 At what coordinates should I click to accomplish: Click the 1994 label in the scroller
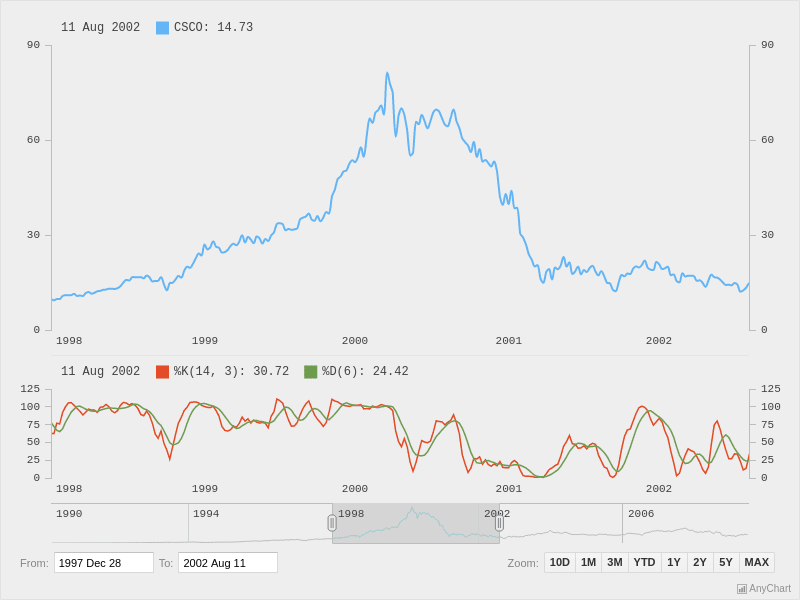[206, 513]
